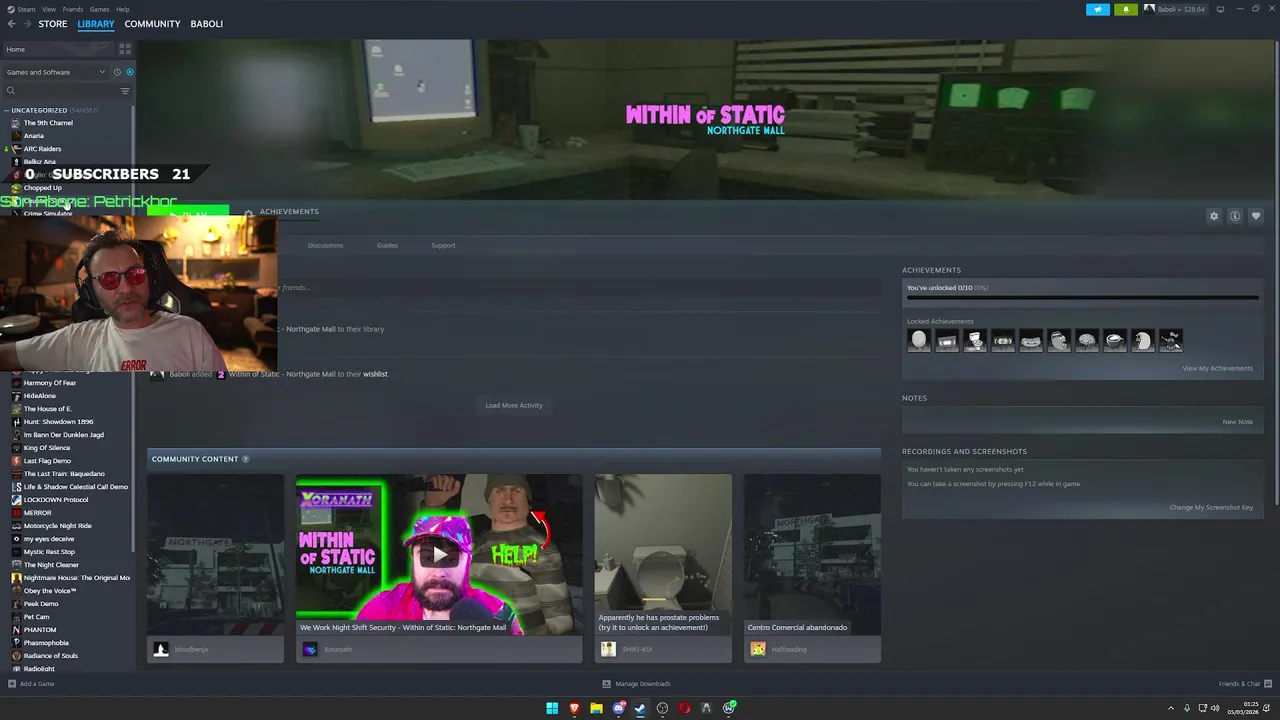1280x720 pixels.
Task: Open the Games menu
Action: tap(100, 9)
